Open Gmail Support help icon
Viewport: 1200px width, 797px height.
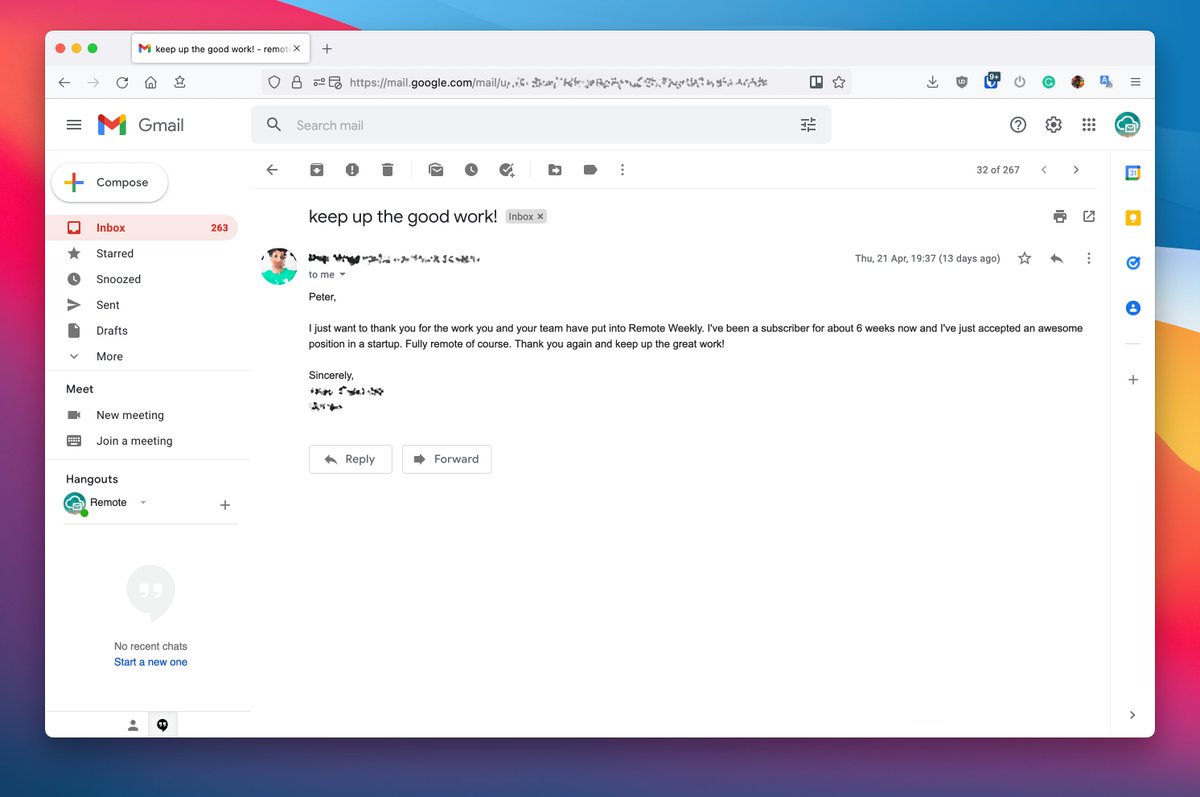1018,125
